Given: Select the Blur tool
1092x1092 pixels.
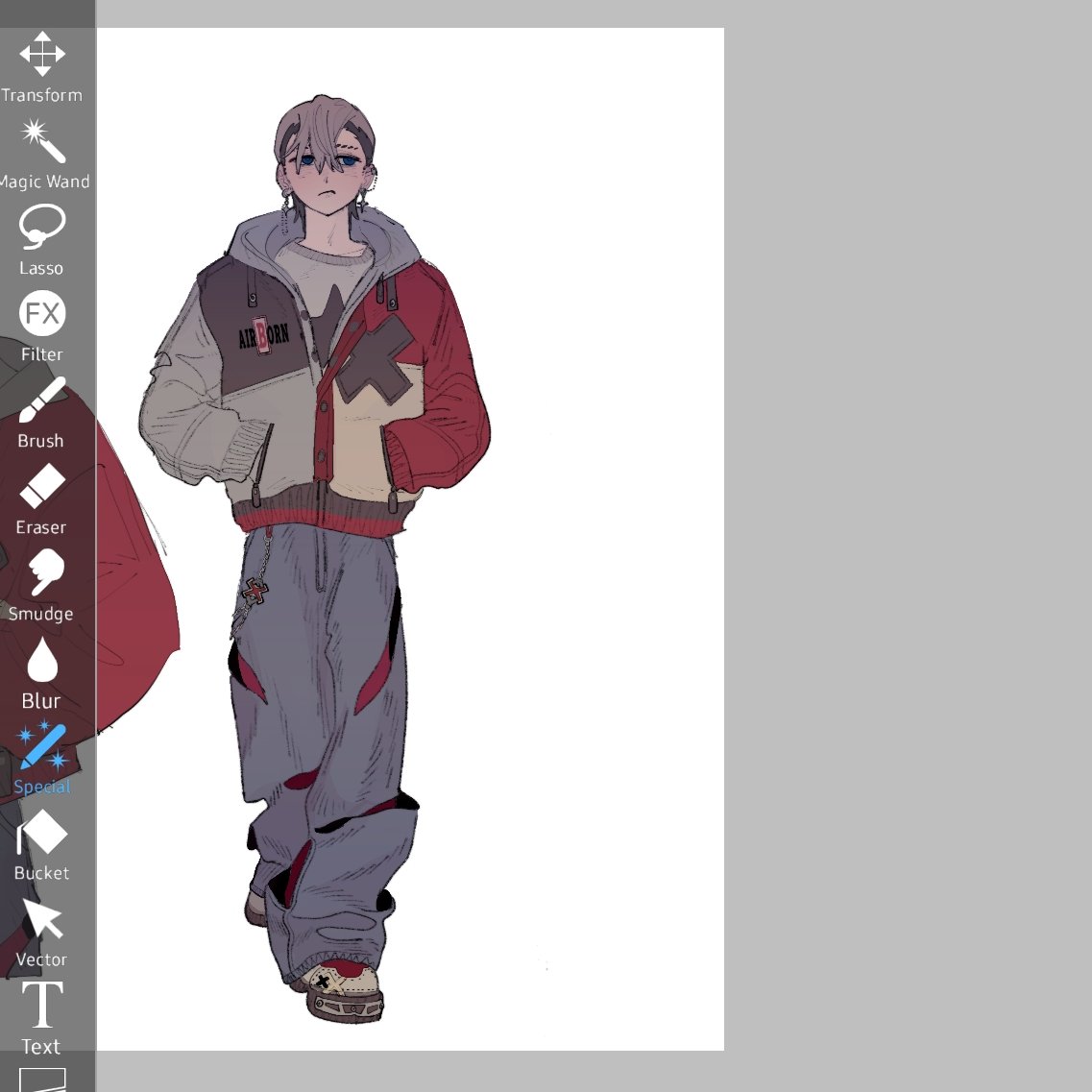Looking at the screenshot, I should [42, 672].
